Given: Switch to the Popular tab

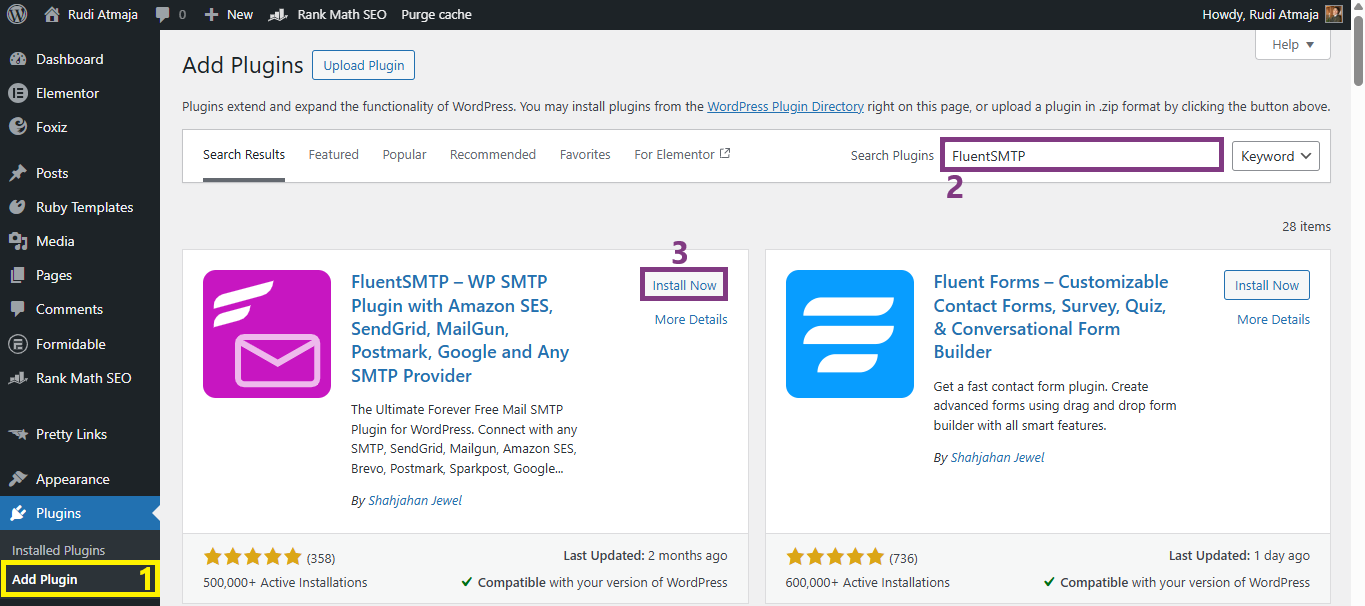Looking at the screenshot, I should pos(405,154).
